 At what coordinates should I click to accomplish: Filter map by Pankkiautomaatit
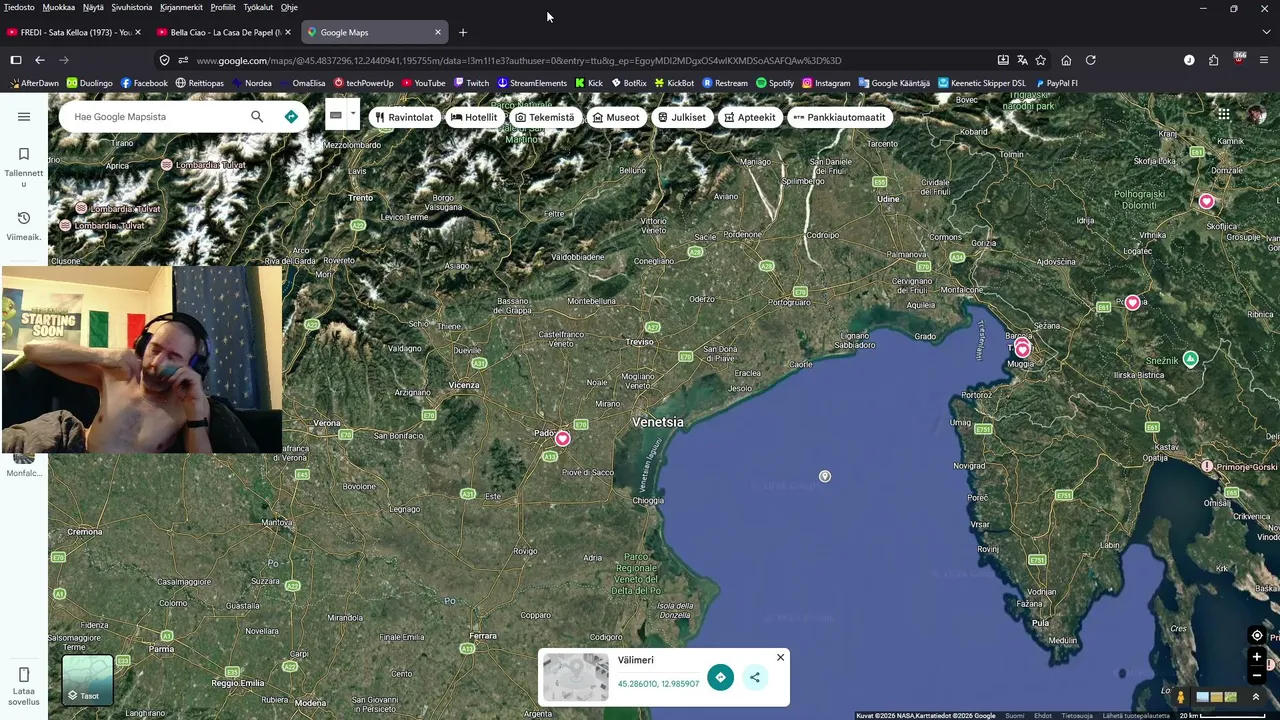tap(838, 117)
